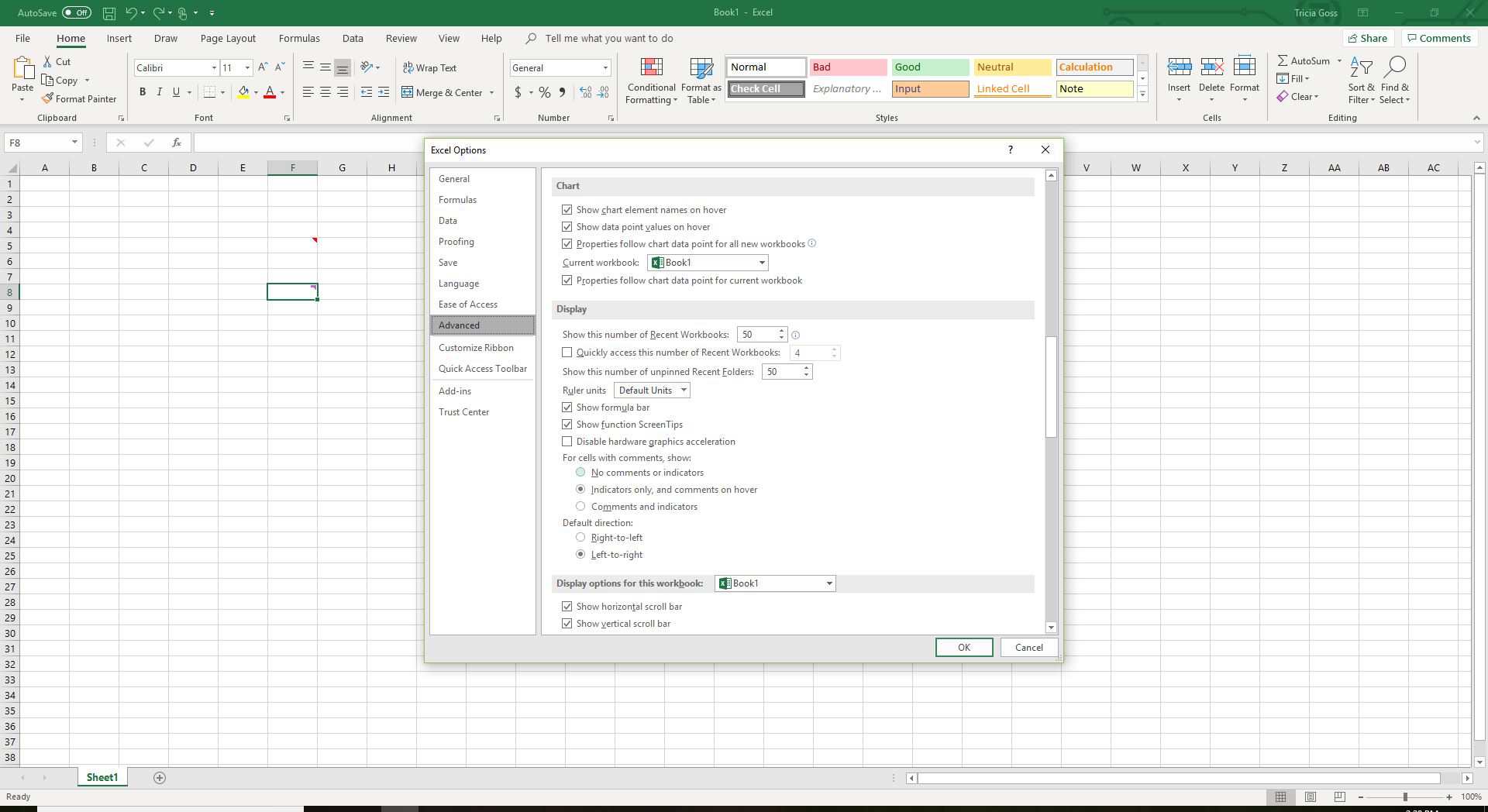Click the Wrap Text button
This screenshot has width=1488, height=812.
coord(429,67)
